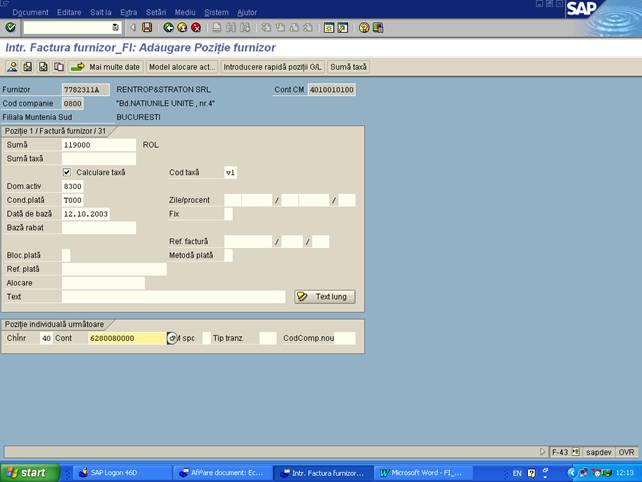Click the yellow Exit icon
642x482 pixels.
click(x=181, y=28)
